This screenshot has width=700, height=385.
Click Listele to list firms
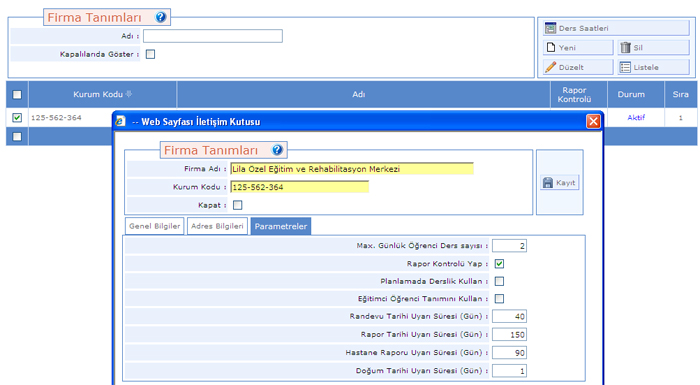654,67
